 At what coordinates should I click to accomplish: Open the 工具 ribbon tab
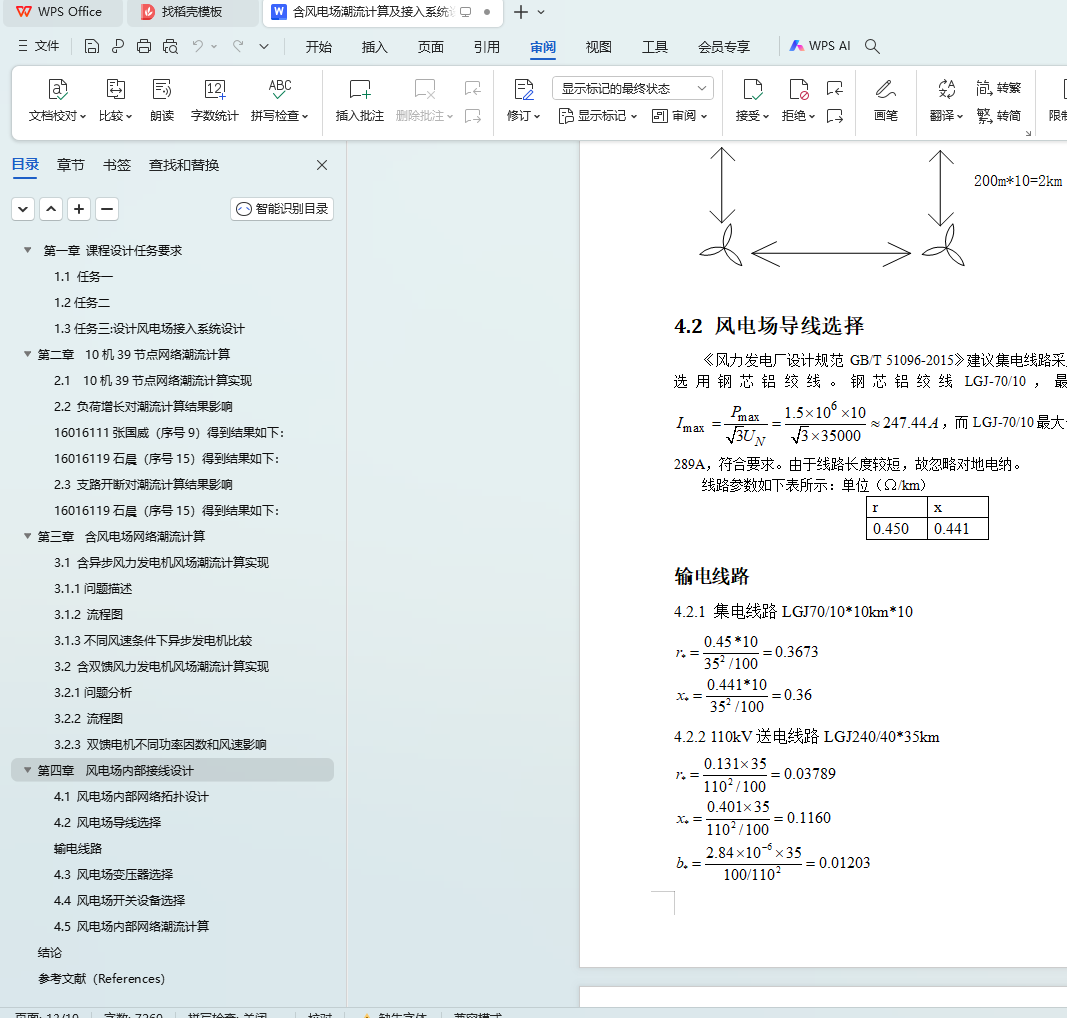click(x=655, y=47)
